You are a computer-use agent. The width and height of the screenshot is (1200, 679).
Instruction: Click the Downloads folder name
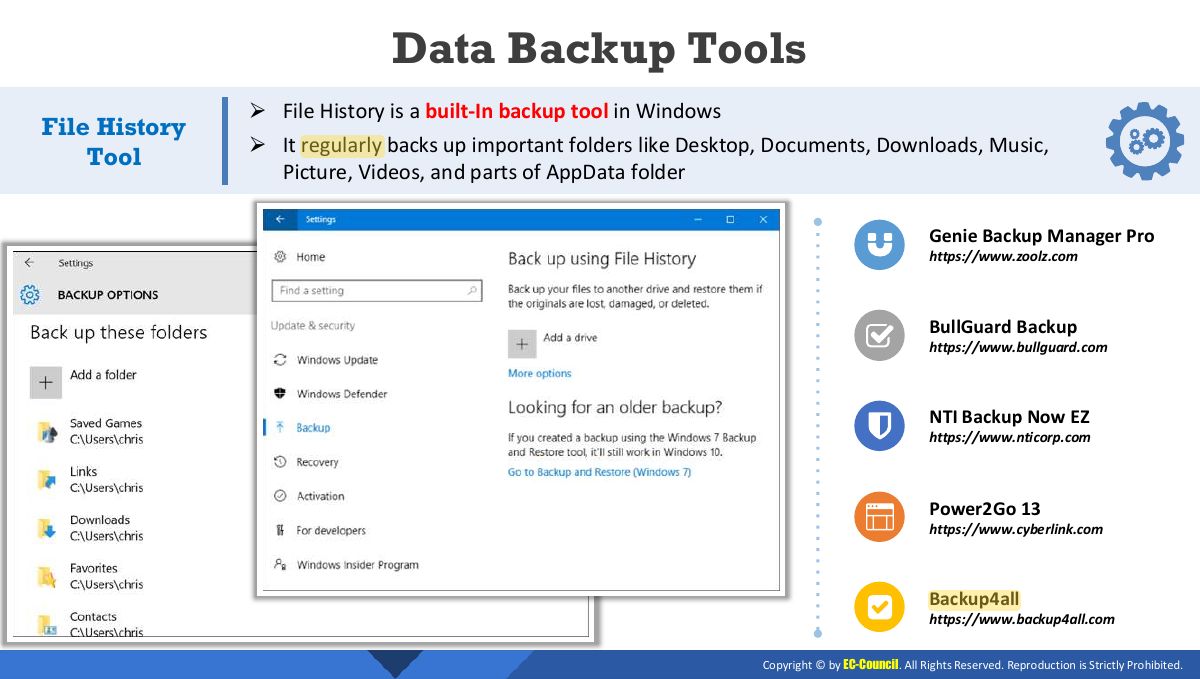click(100, 520)
